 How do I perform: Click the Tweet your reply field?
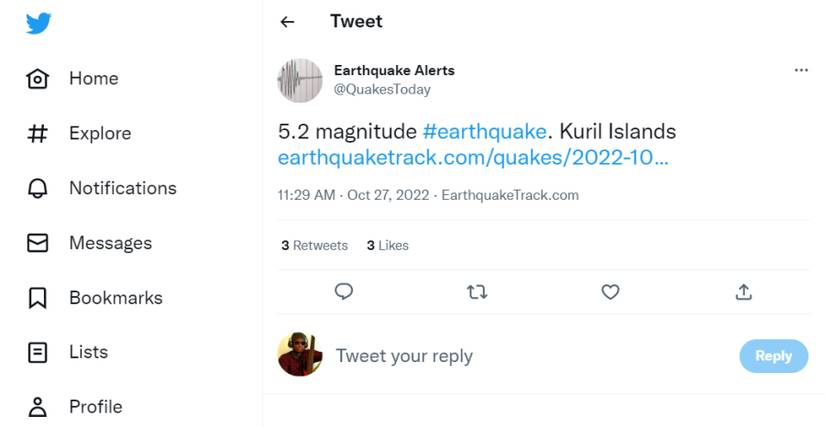pyautogui.click(x=404, y=356)
